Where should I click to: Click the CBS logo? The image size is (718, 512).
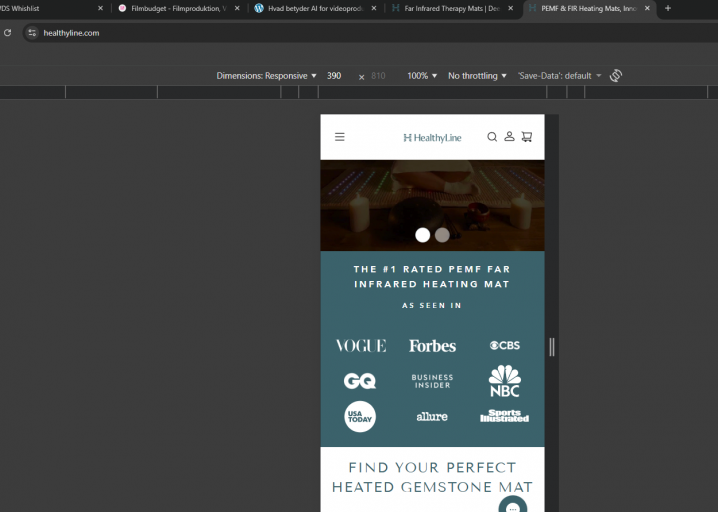pos(505,345)
